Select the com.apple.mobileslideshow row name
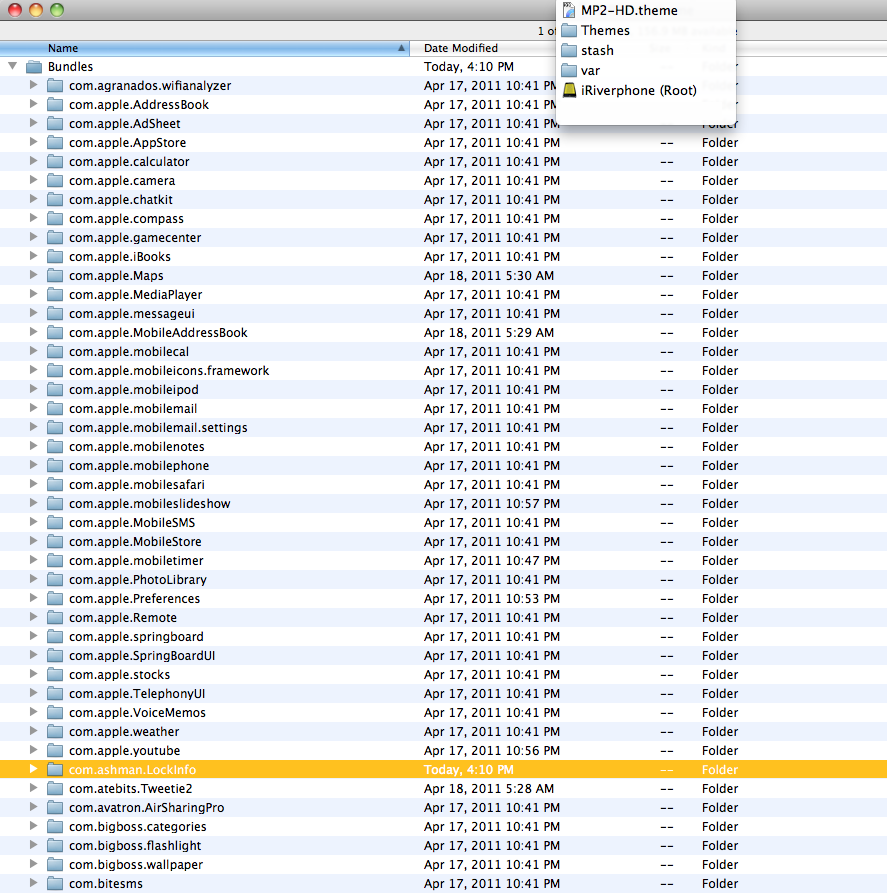Viewport: 887px width, 895px height. pos(150,503)
